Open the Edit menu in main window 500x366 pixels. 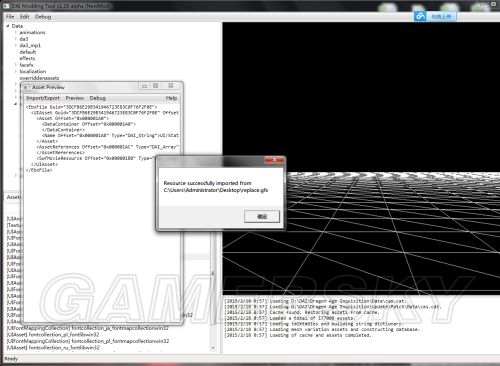pos(24,16)
